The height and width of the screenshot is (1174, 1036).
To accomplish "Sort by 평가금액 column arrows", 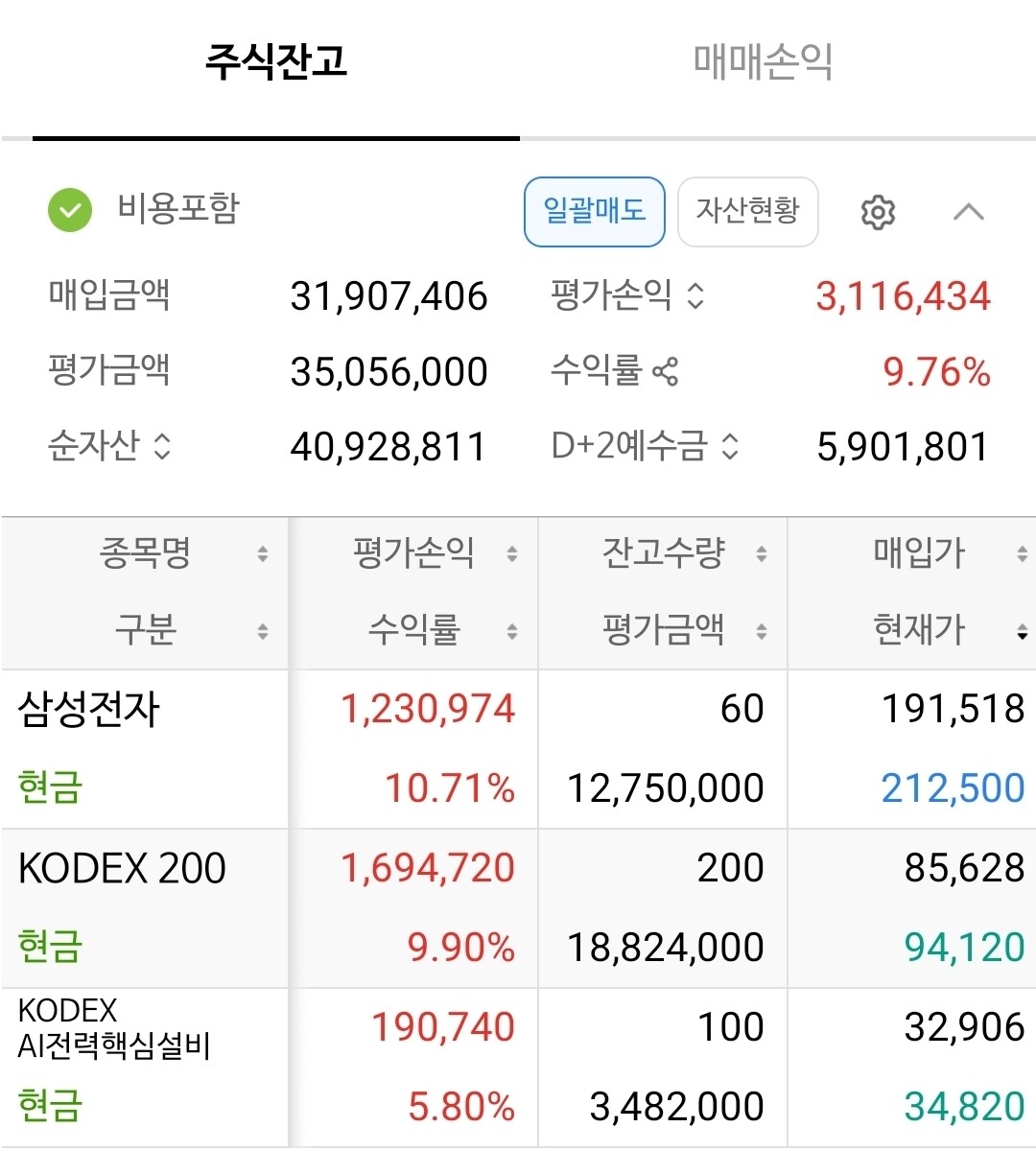I will pyautogui.click(x=761, y=631).
